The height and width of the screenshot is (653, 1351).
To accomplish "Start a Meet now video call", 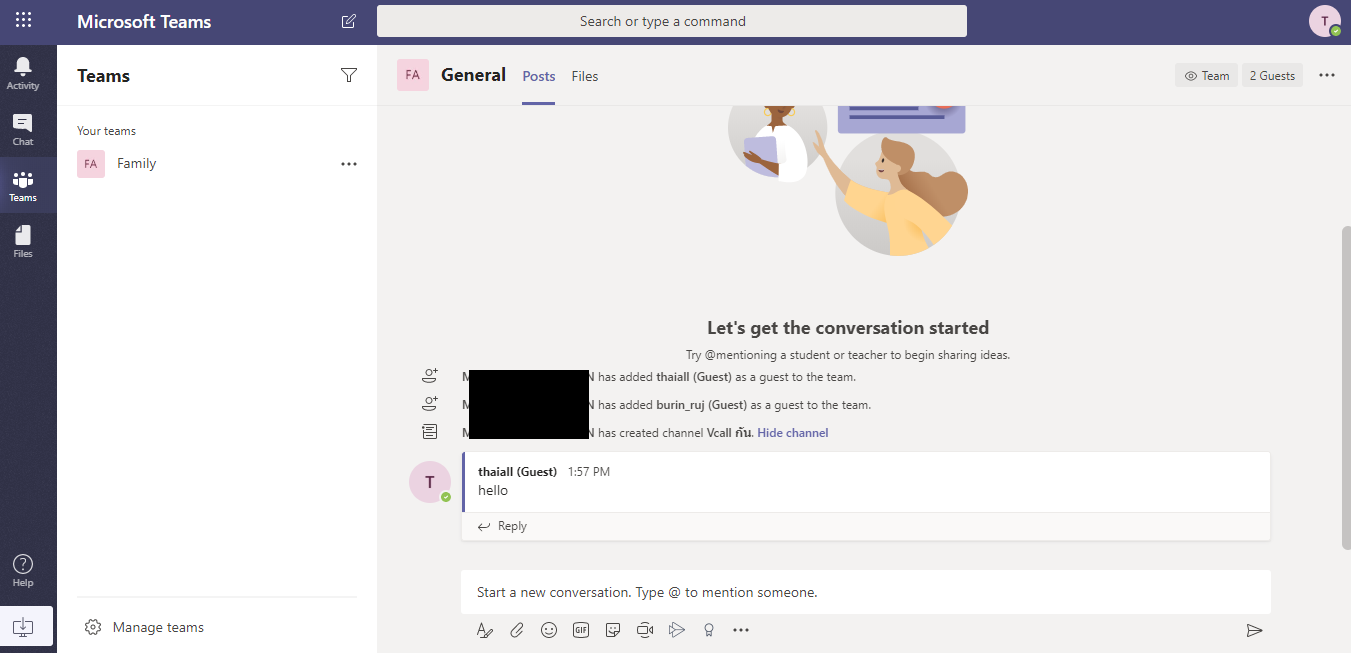I will click(645, 630).
